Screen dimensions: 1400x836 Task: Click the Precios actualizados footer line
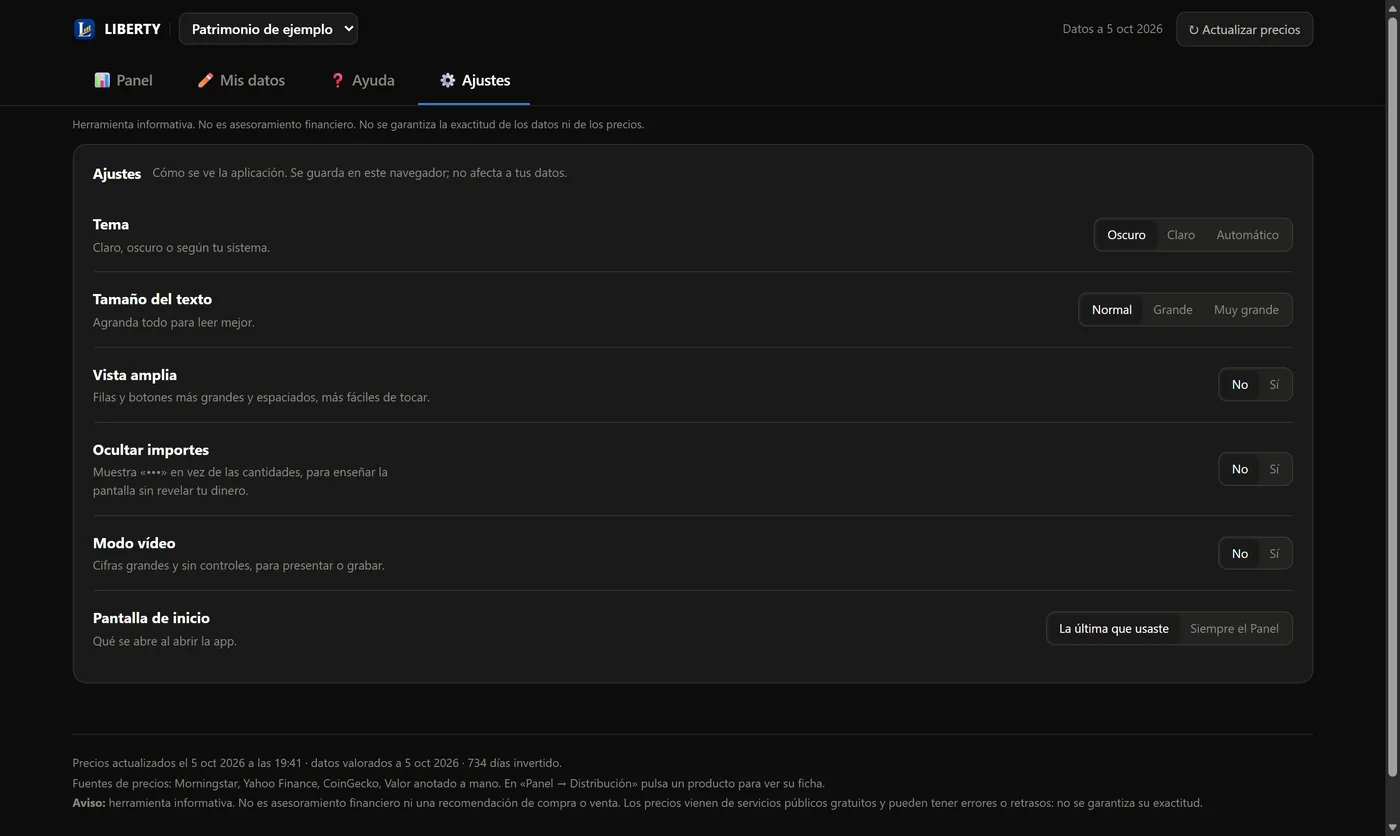point(317,763)
